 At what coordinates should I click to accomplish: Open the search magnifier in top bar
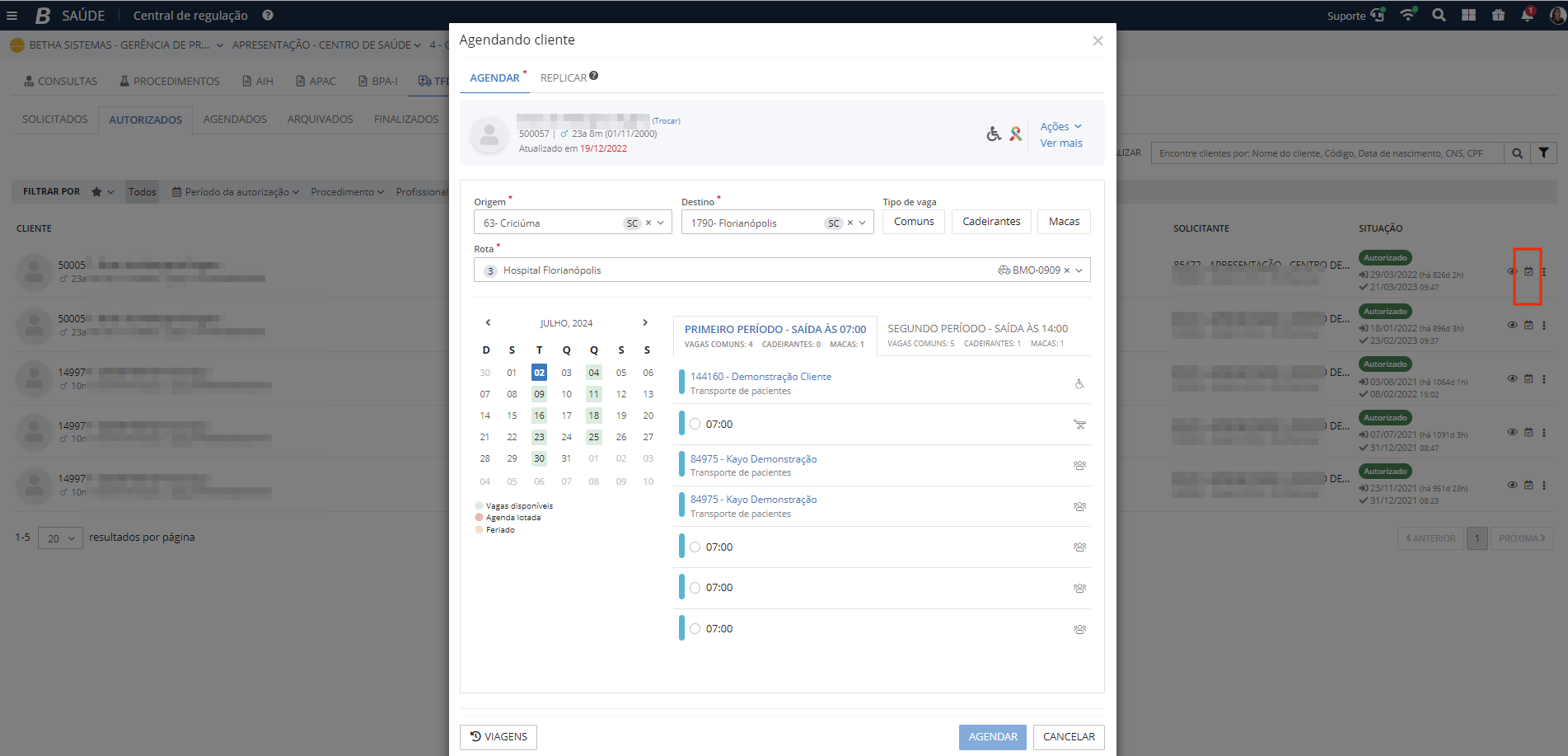tap(1439, 15)
